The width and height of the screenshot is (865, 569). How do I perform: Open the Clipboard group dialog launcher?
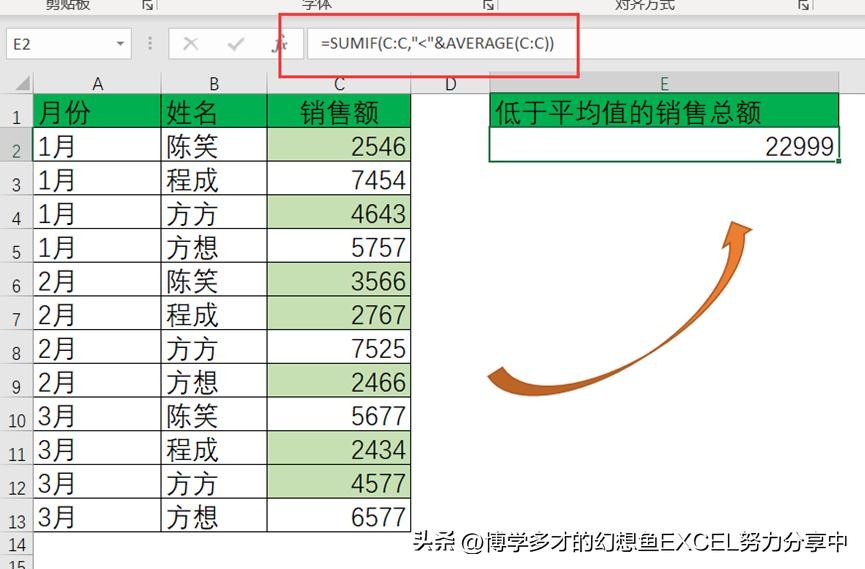pyautogui.click(x=148, y=5)
